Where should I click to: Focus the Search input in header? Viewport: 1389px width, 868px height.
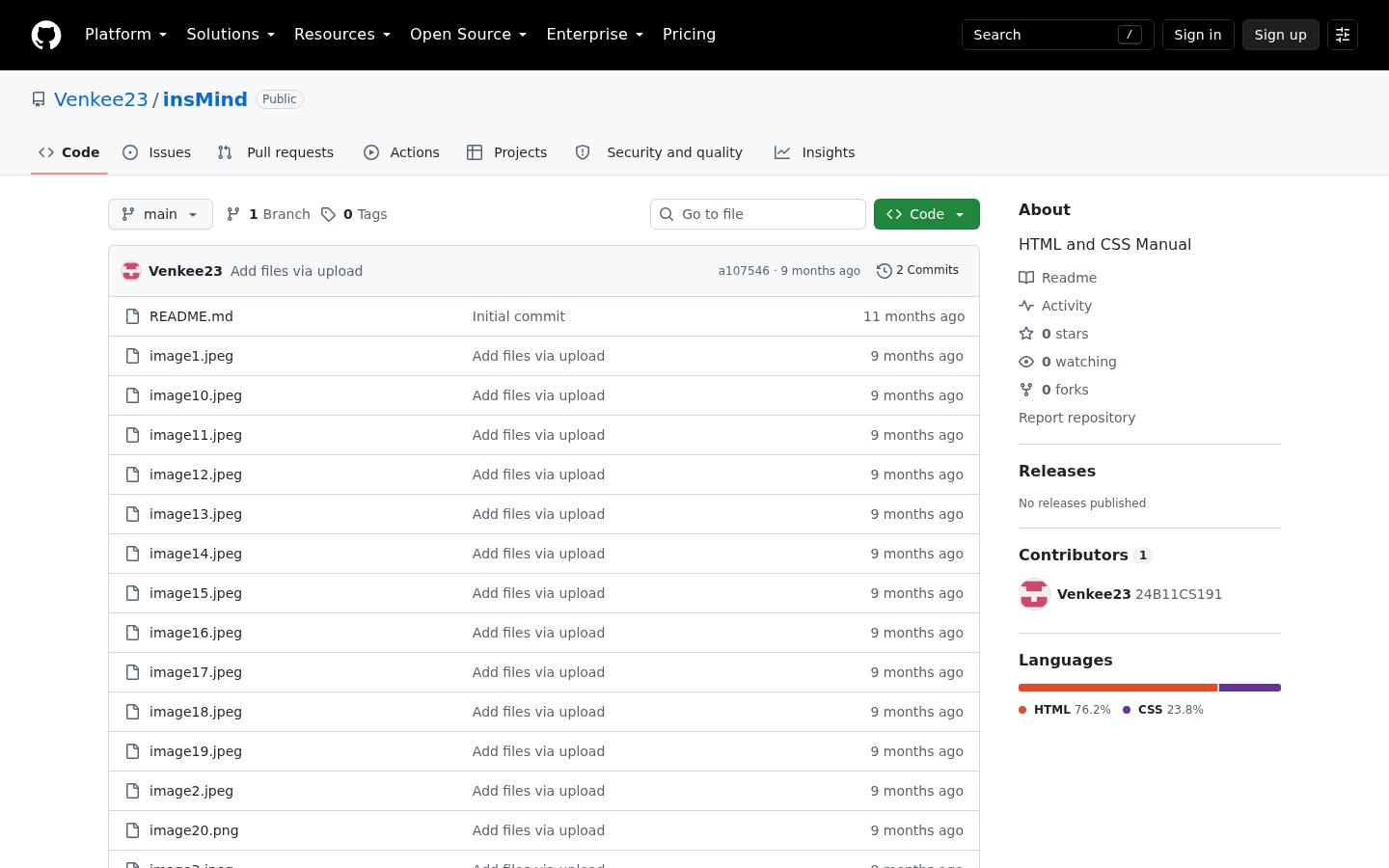(1058, 35)
